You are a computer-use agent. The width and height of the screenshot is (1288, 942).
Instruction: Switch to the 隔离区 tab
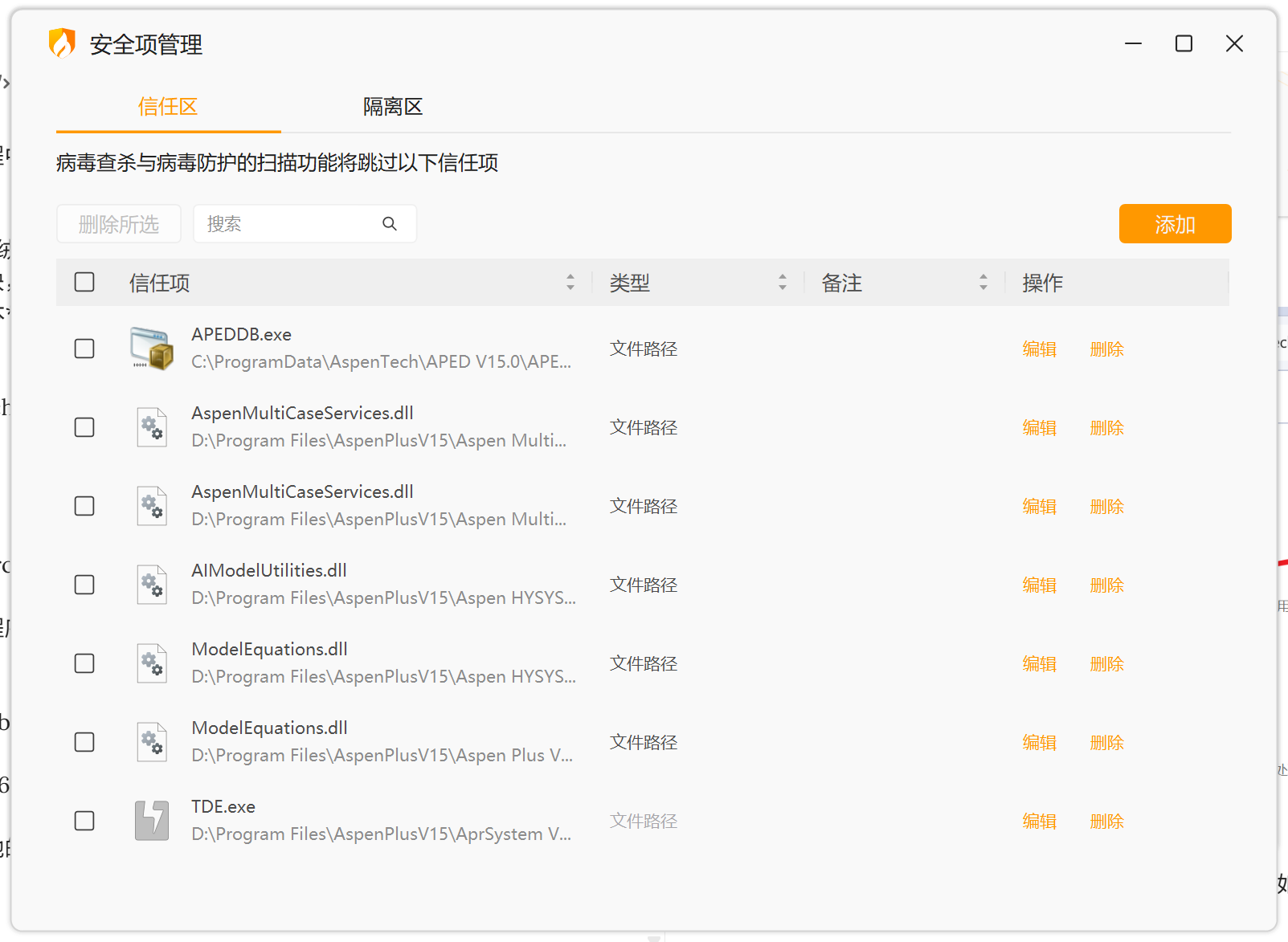click(x=393, y=107)
